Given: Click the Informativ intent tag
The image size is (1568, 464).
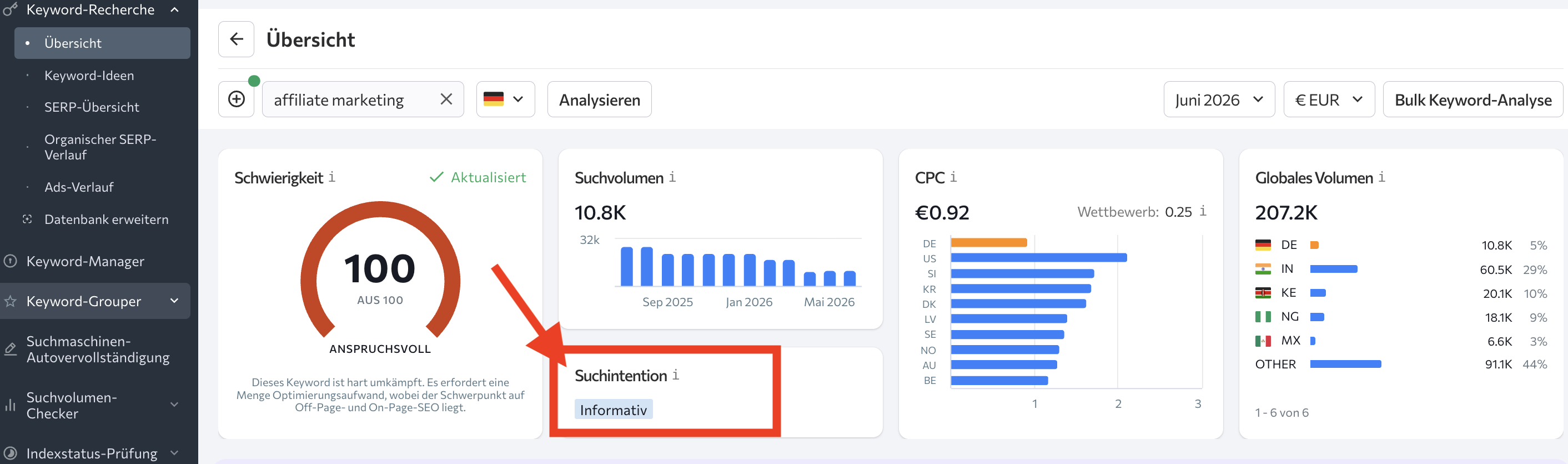Looking at the screenshot, I should click(x=613, y=409).
